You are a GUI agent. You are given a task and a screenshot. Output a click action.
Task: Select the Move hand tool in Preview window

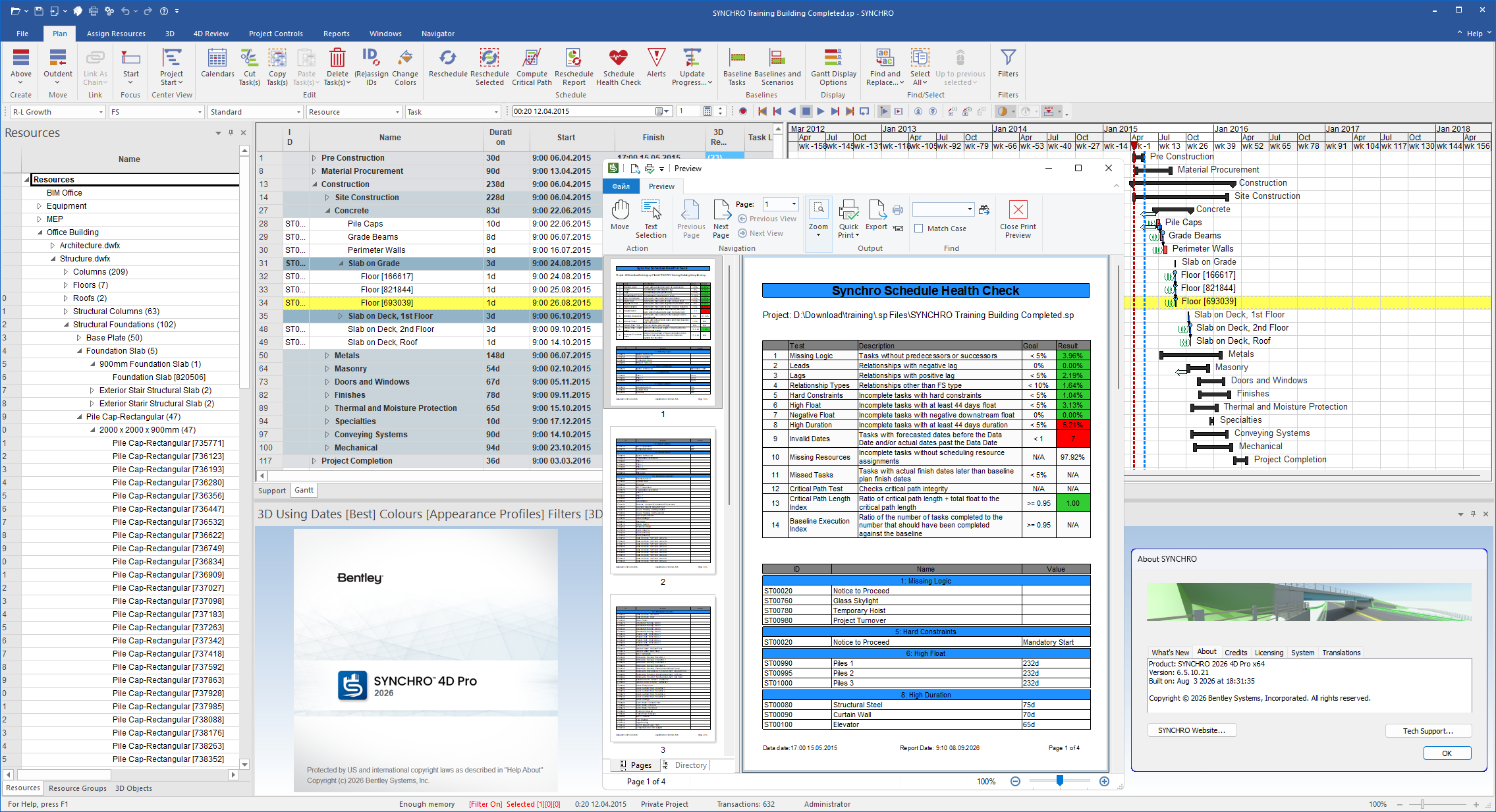point(619,215)
